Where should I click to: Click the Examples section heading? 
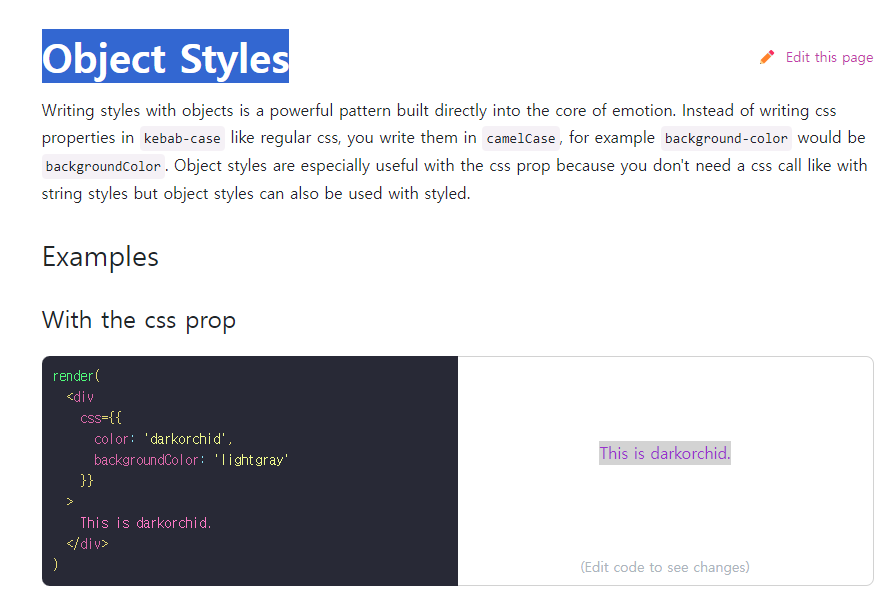pyautogui.click(x=100, y=257)
